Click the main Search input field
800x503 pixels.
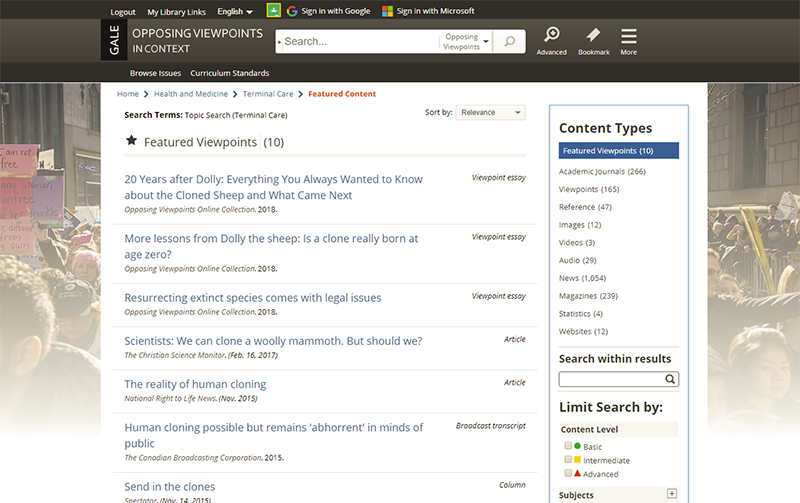coord(360,41)
